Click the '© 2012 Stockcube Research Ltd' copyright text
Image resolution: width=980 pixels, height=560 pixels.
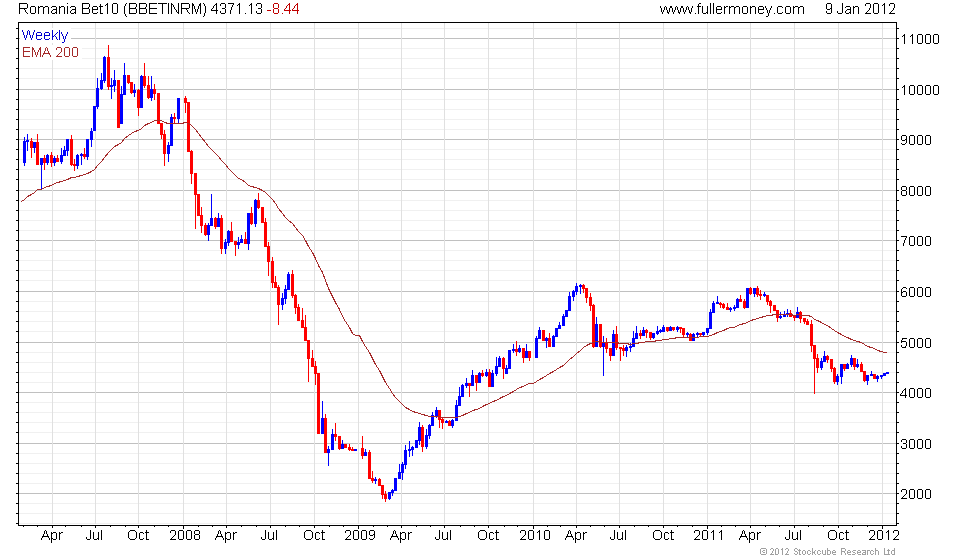[828, 552]
